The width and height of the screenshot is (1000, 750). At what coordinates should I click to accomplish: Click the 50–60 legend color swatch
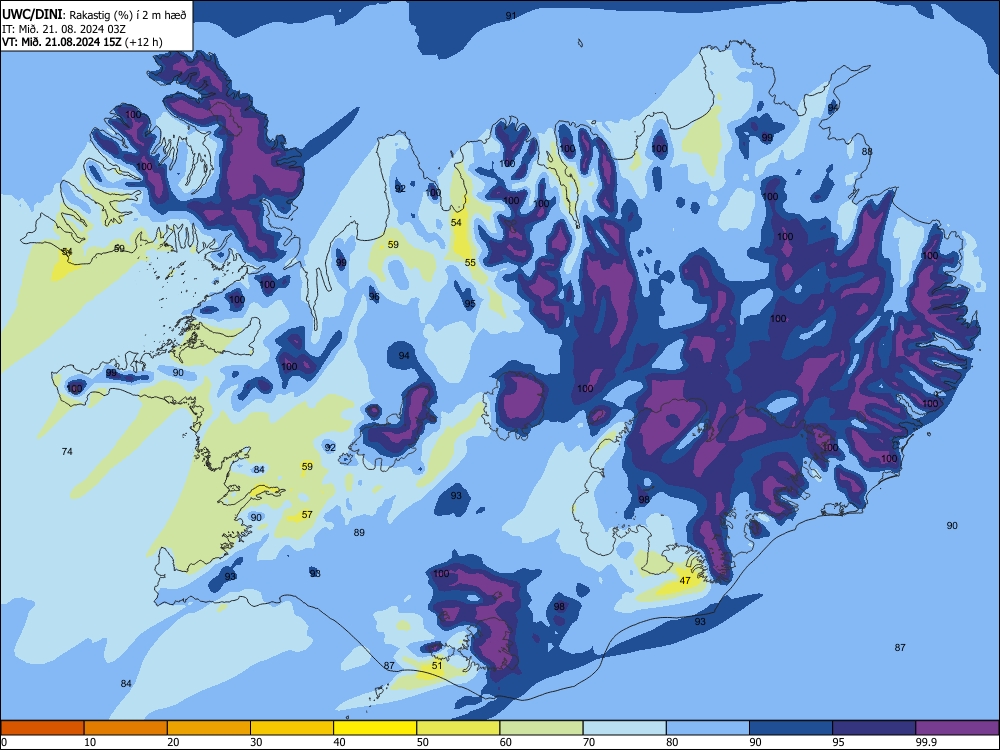click(x=459, y=728)
